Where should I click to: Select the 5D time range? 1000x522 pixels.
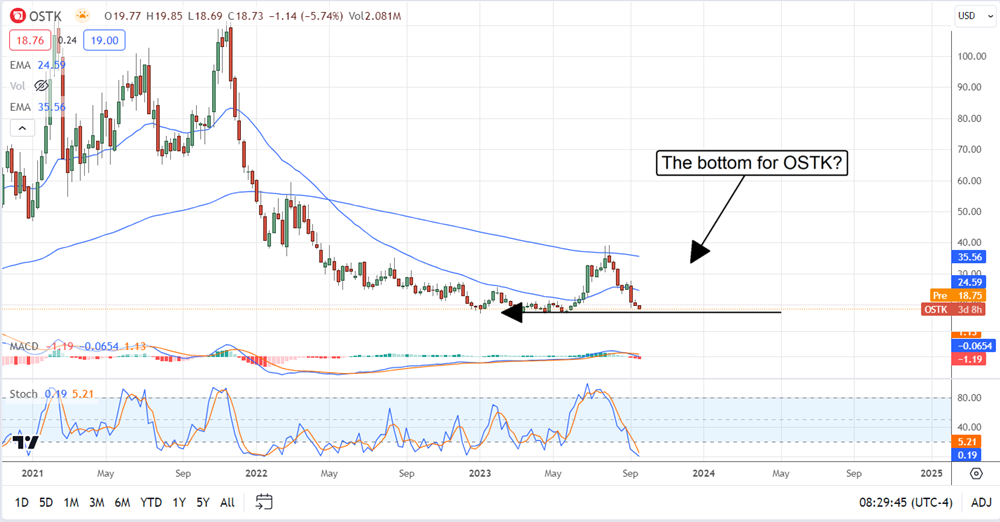pos(46,503)
